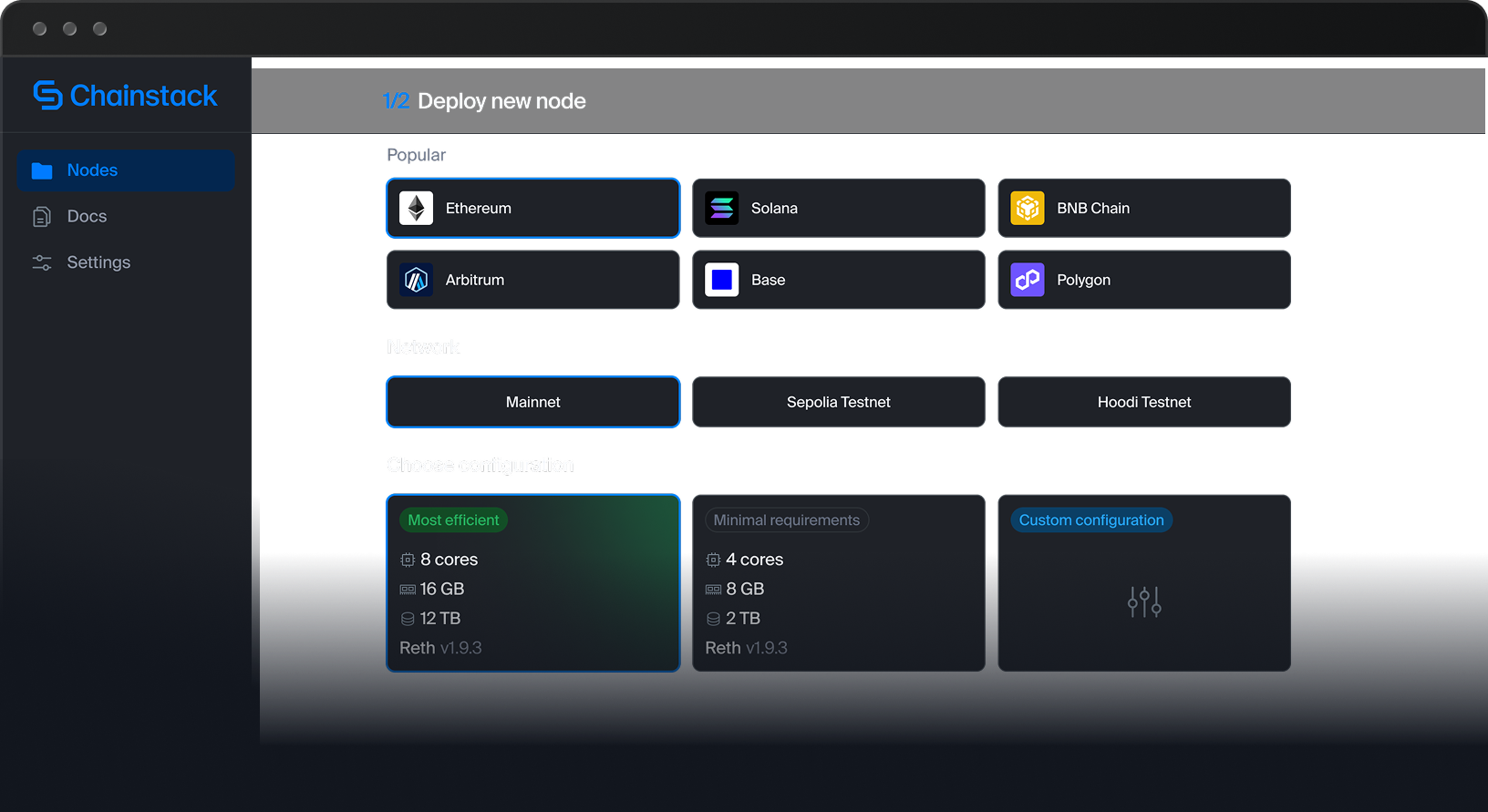1488x812 pixels.
Task: Pick the Solana protocol label
Action: [x=774, y=209]
